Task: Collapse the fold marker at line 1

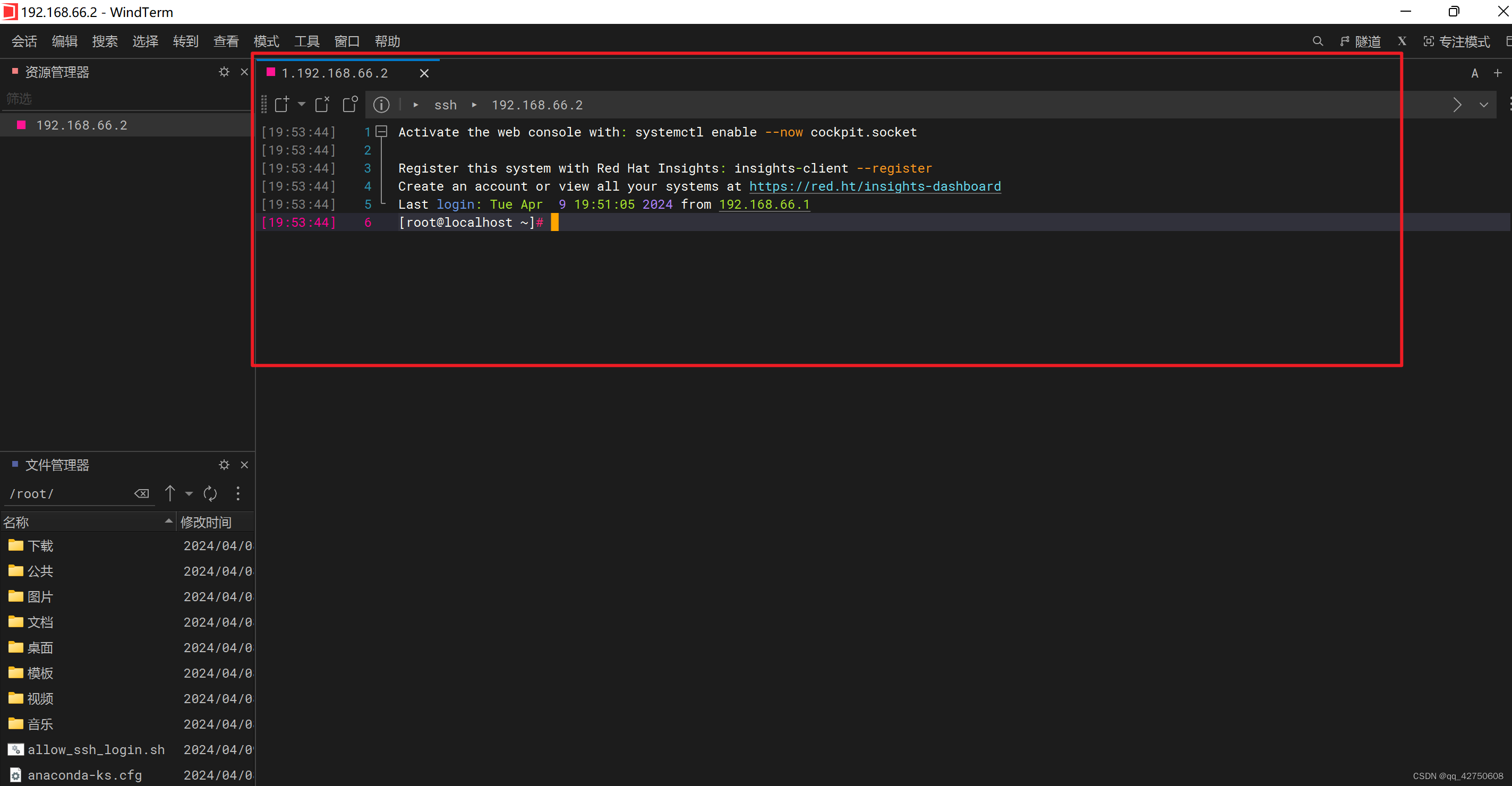Action: pos(381,132)
